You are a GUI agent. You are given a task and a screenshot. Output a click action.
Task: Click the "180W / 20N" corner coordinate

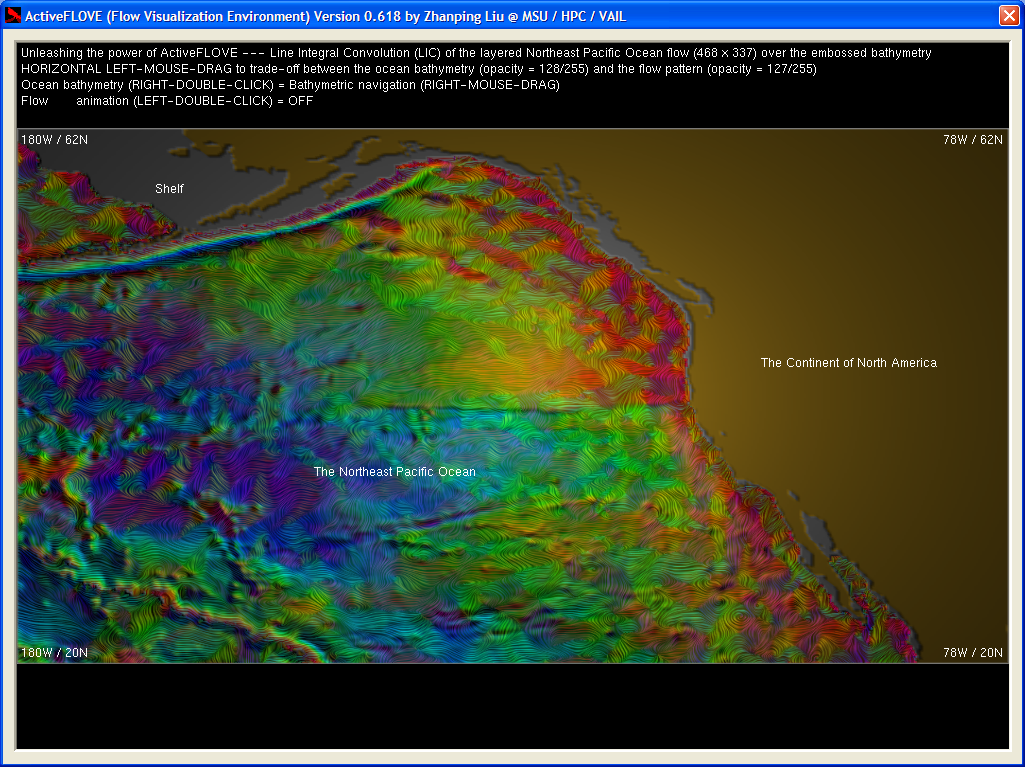coord(54,653)
